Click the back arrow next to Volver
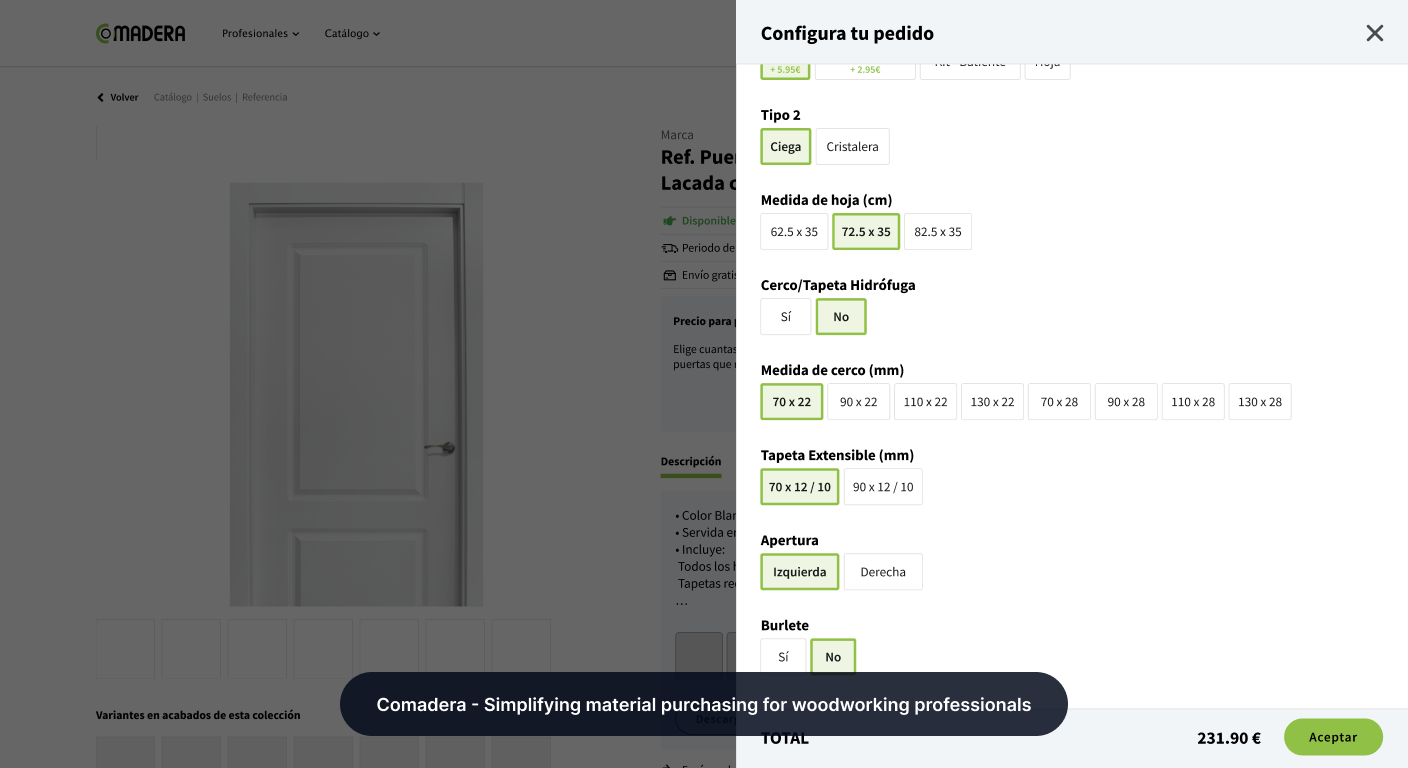The image size is (1408, 768). 100,98
